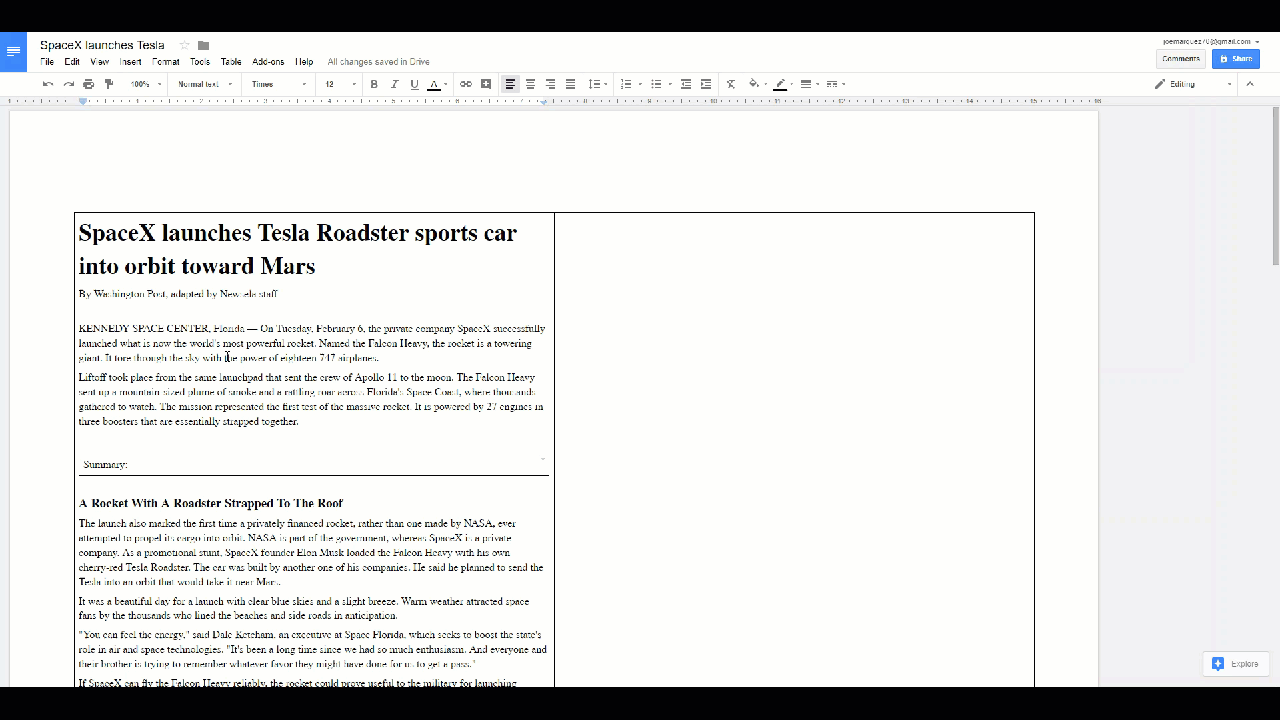Insert a comment with the plus icon
This screenshot has height=720, width=1280.
486,84
